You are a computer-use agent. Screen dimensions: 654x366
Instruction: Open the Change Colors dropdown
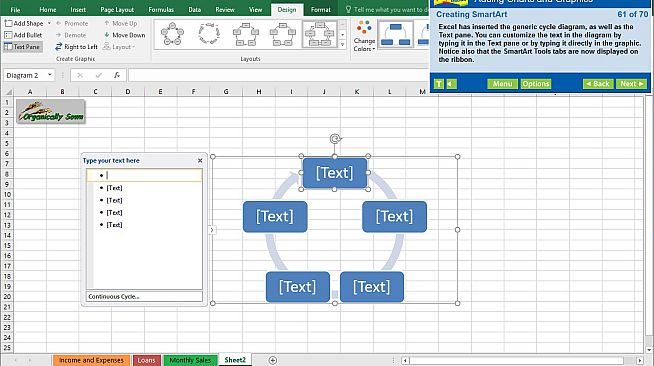pos(364,36)
